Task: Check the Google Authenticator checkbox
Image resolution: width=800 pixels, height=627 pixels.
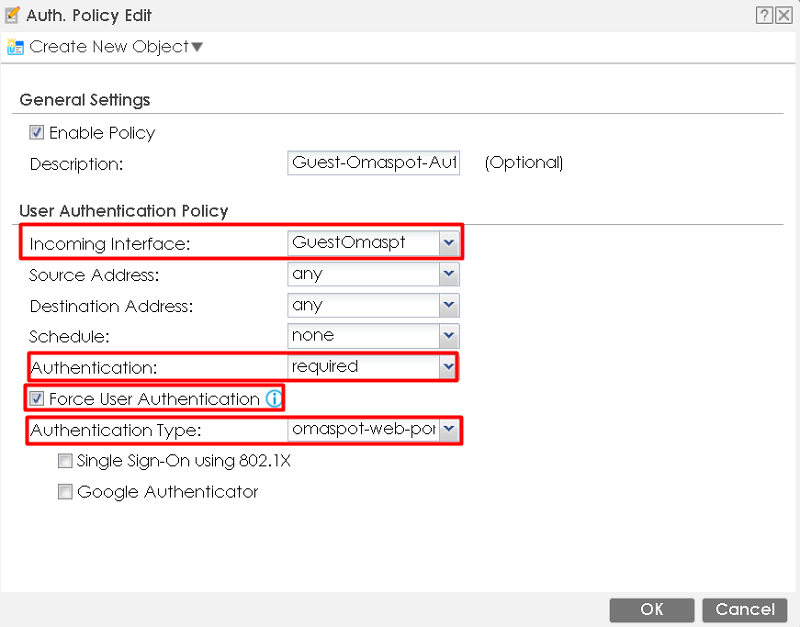Action: (x=65, y=492)
